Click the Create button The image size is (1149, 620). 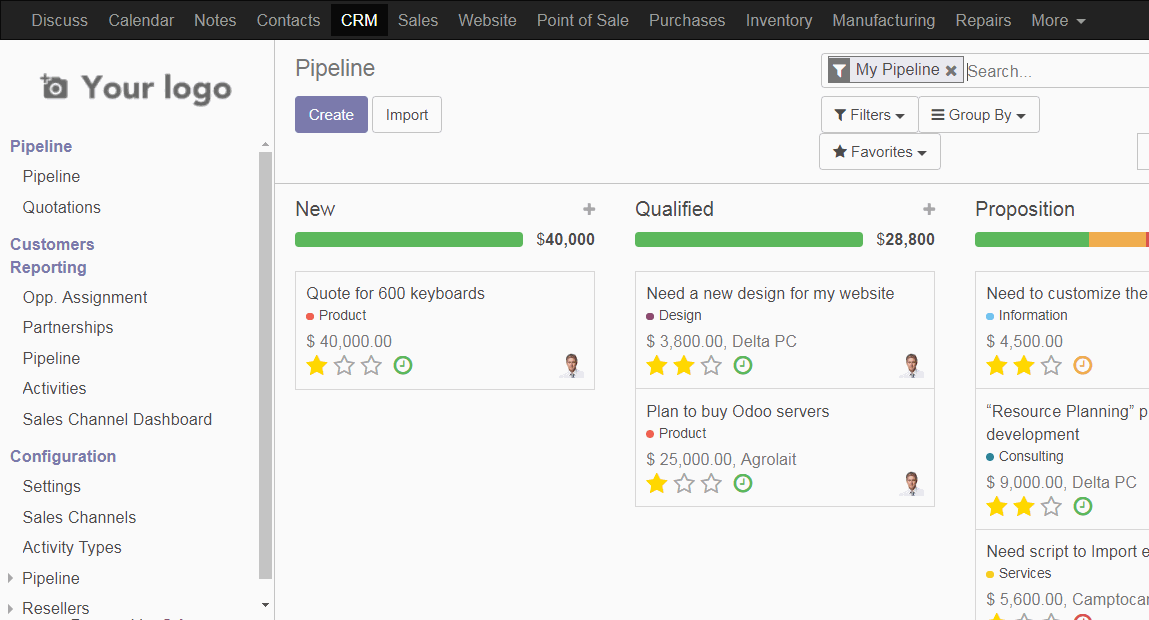(331, 115)
